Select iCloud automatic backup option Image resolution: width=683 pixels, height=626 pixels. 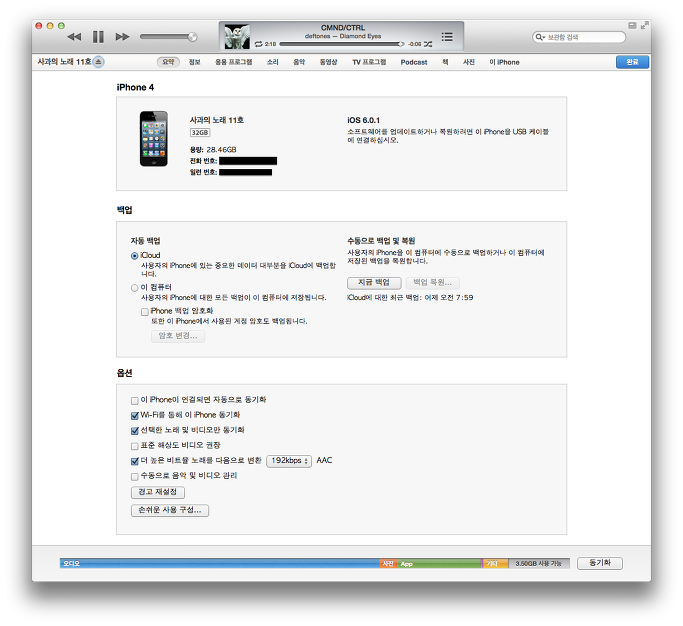(135, 256)
